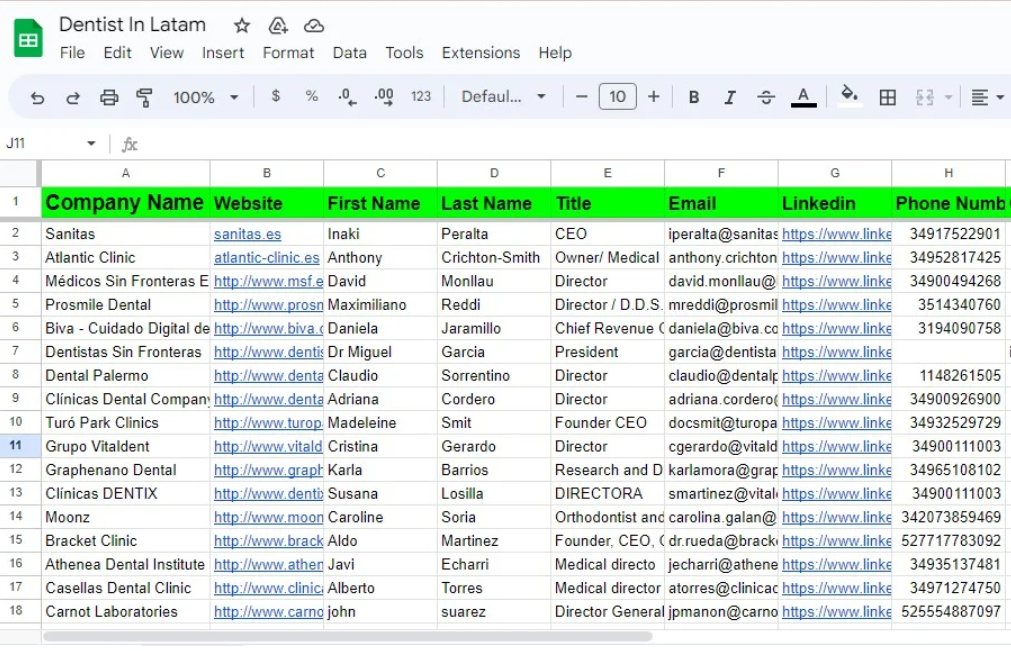Open the Extensions menu
Screen dimensions: 1011x651
pos(480,53)
